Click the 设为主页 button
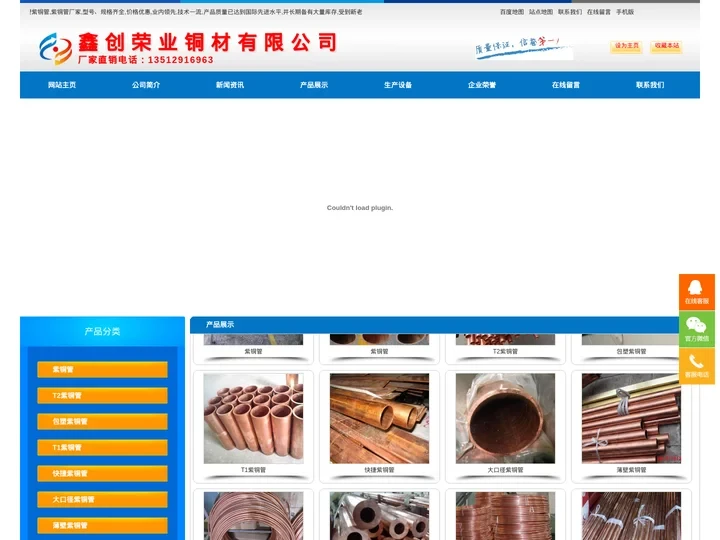The width and height of the screenshot is (720, 540). (x=626, y=46)
